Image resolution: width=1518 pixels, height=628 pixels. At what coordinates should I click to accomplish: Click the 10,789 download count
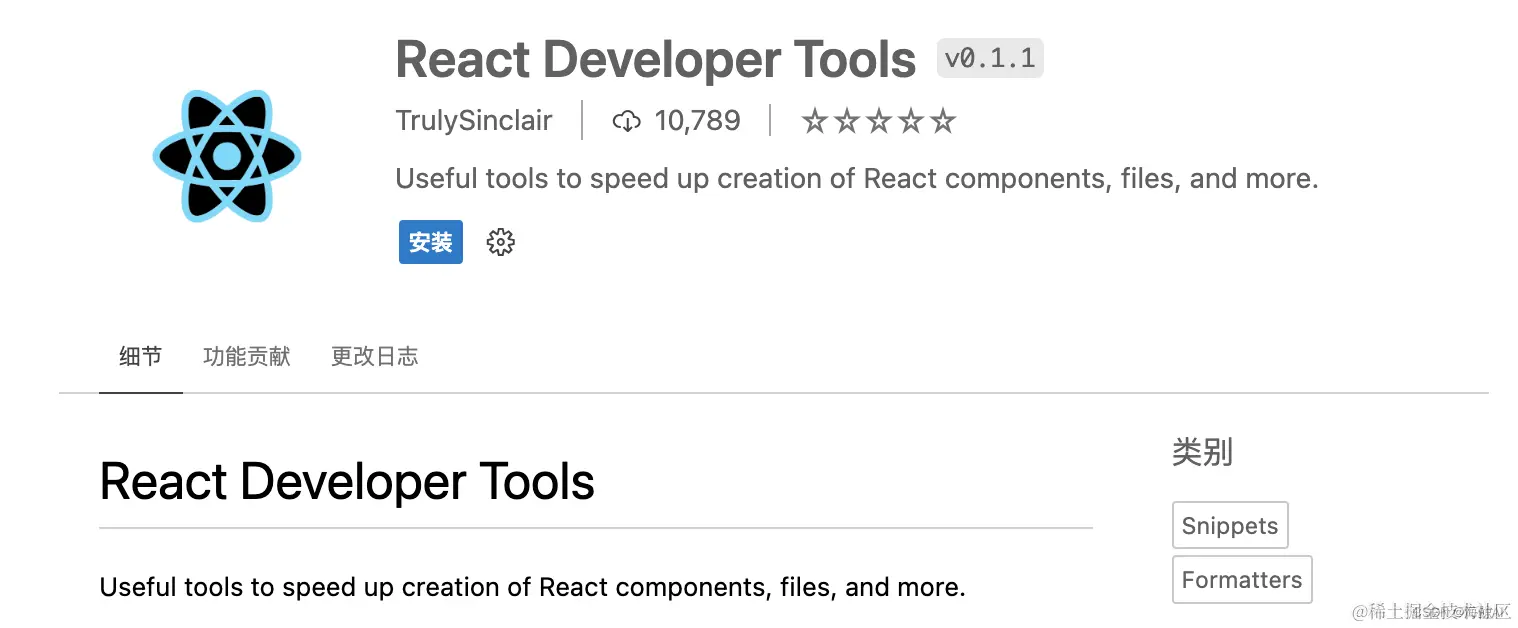pyautogui.click(x=697, y=120)
